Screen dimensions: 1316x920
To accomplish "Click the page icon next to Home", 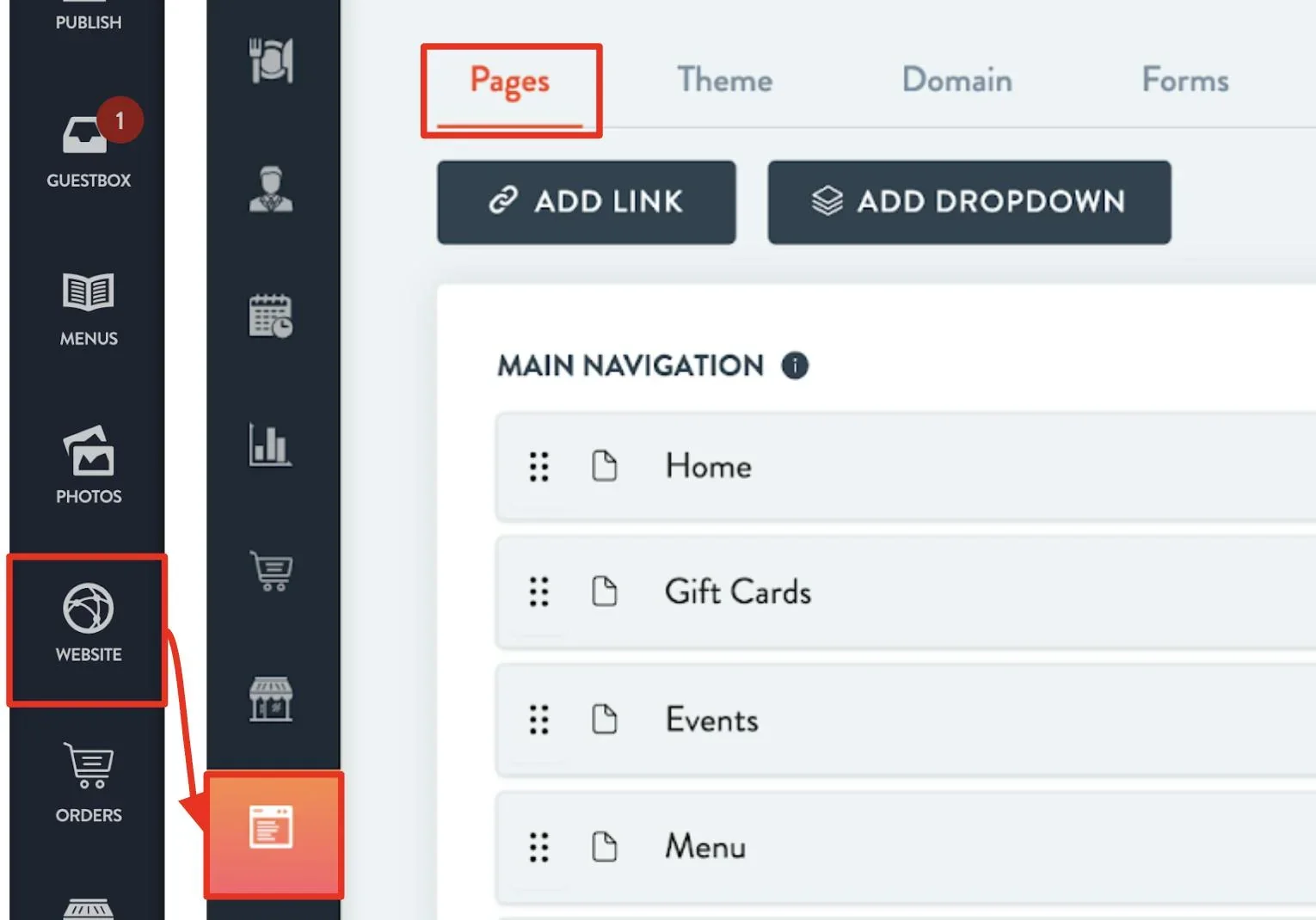I will click(x=605, y=466).
